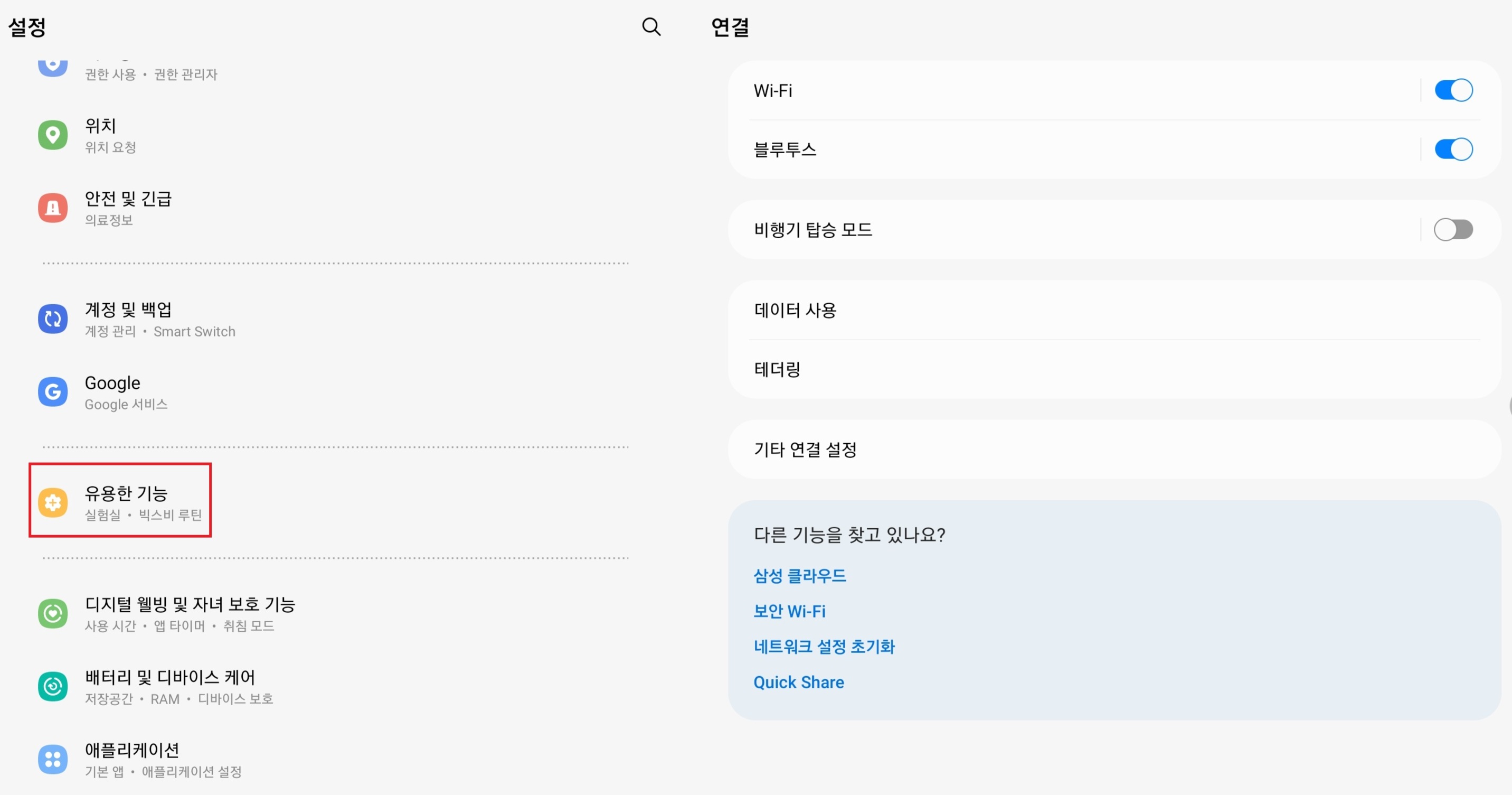Open 기타 연결 설정 entry
The width and height of the screenshot is (1512, 795).
point(805,450)
